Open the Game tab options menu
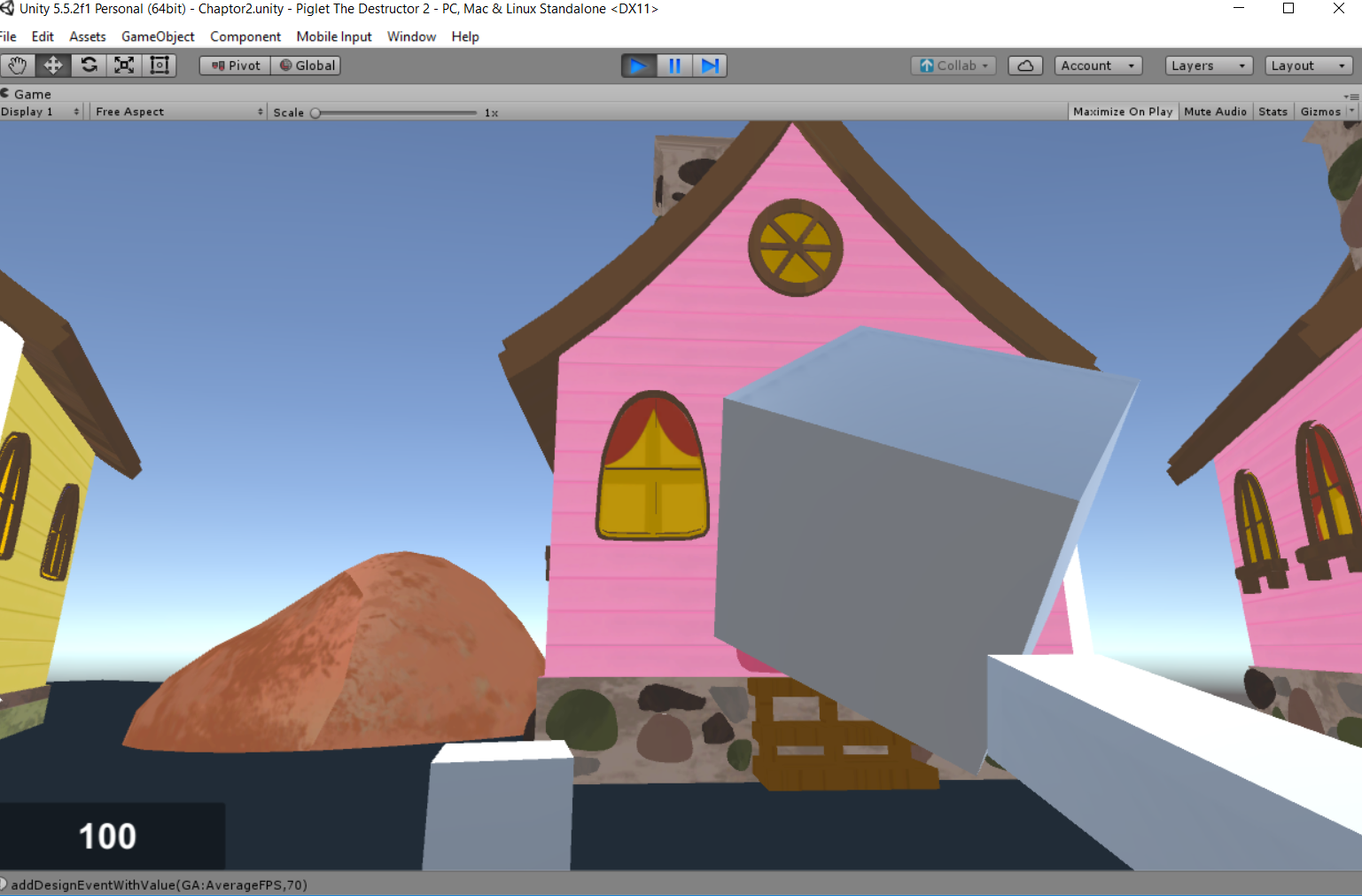This screenshot has height=896, width=1362. tap(1351, 96)
